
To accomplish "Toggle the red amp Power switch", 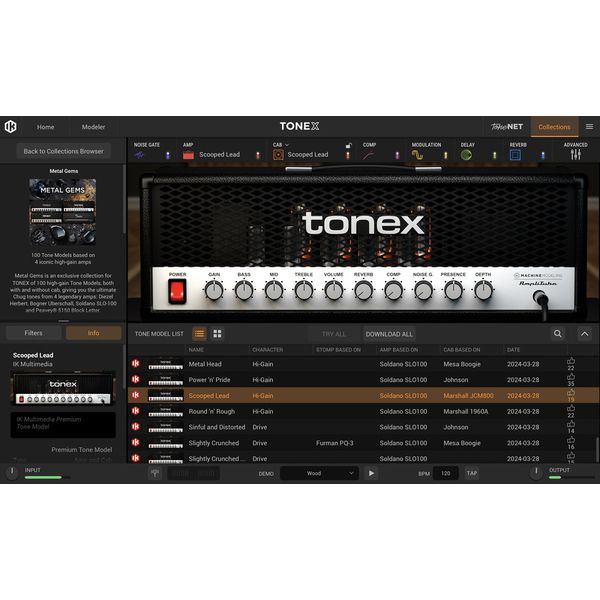I will coord(177,292).
